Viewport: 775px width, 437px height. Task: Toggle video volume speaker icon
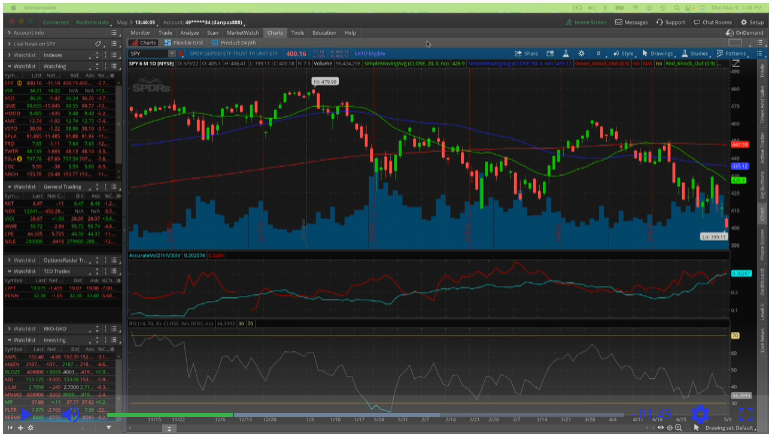point(71,414)
